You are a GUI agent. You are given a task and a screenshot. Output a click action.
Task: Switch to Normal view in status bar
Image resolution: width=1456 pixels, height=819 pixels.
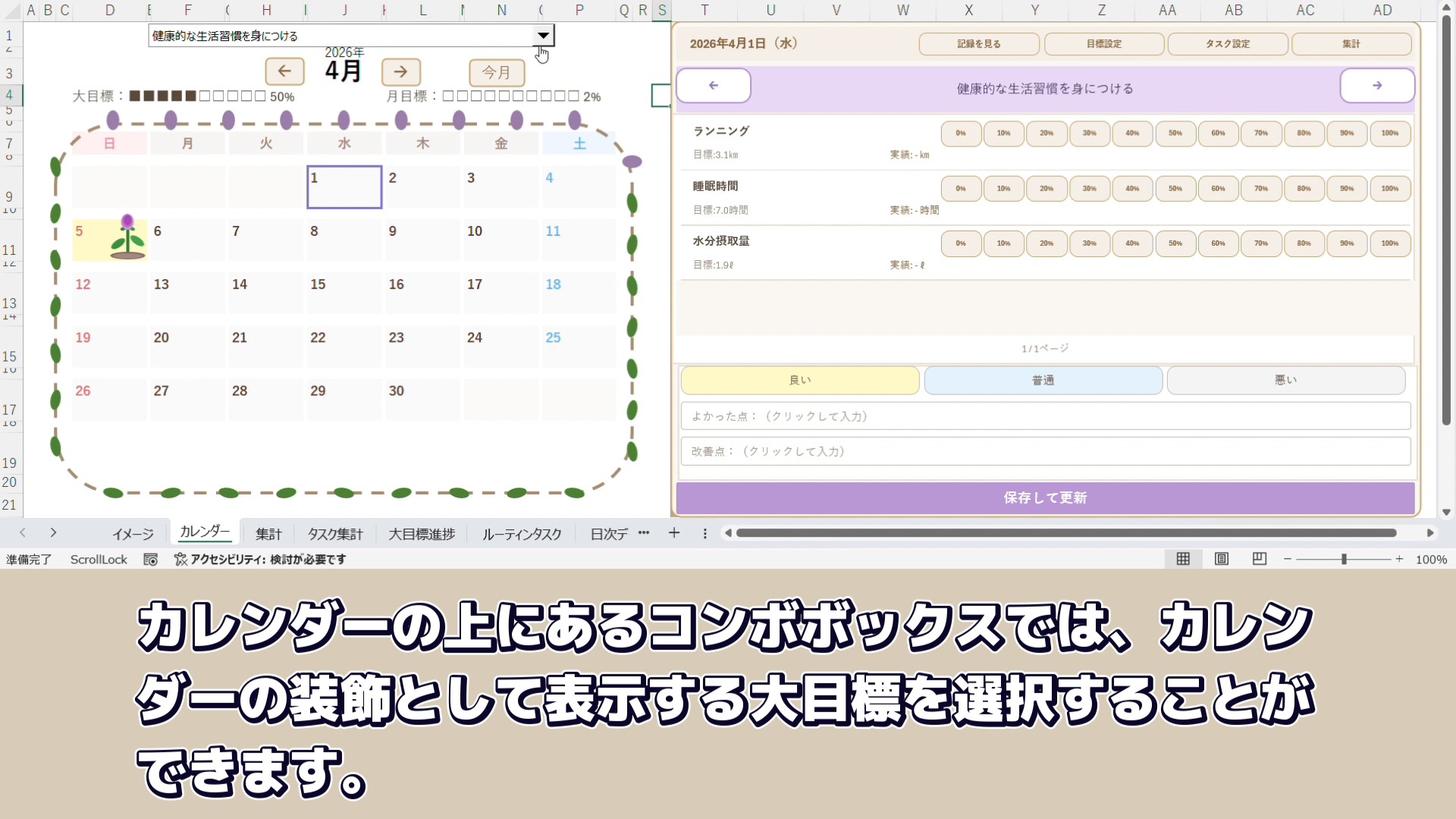point(1183,559)
